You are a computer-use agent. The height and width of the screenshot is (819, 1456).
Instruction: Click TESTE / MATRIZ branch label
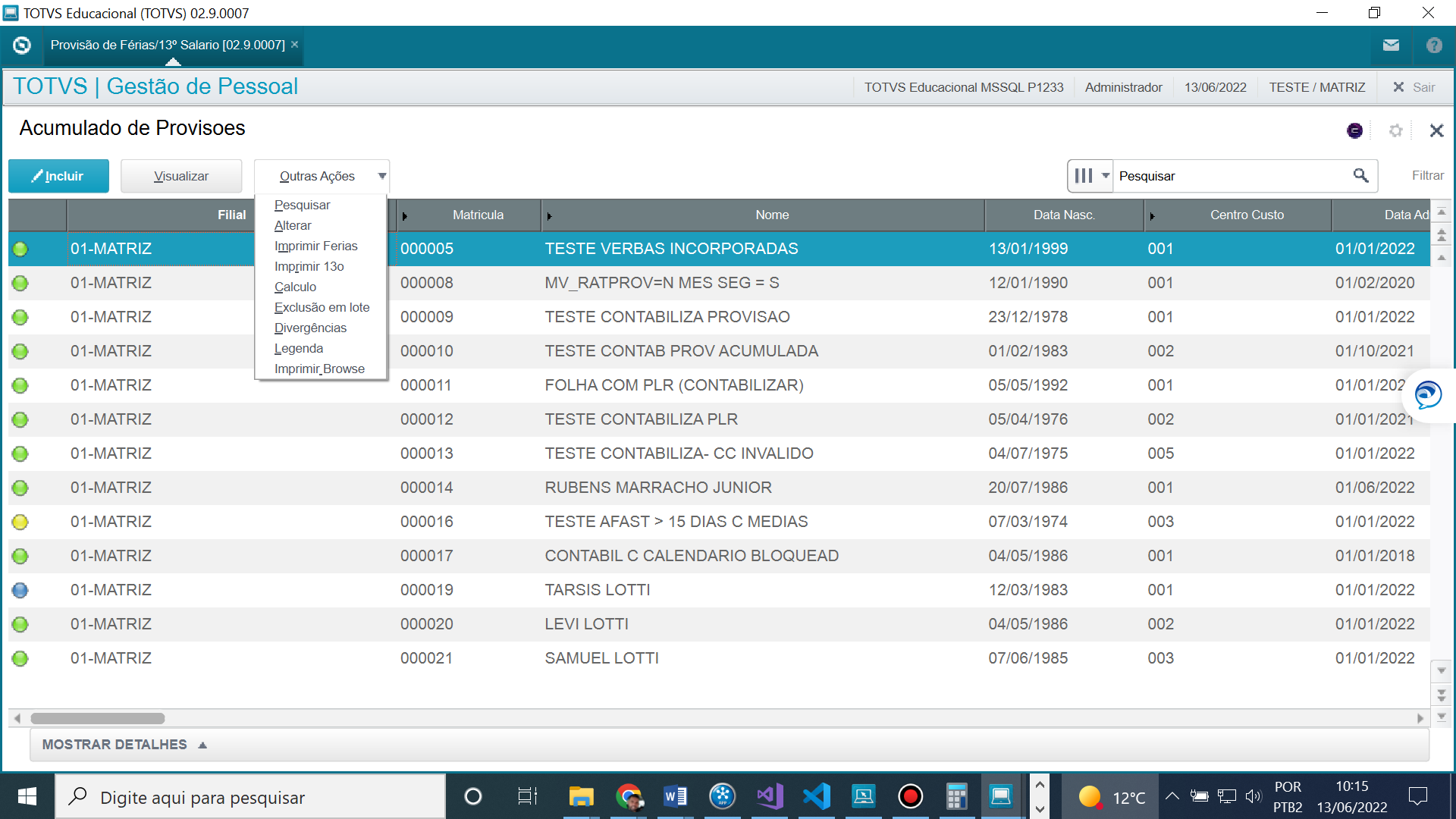[1317, 87]
